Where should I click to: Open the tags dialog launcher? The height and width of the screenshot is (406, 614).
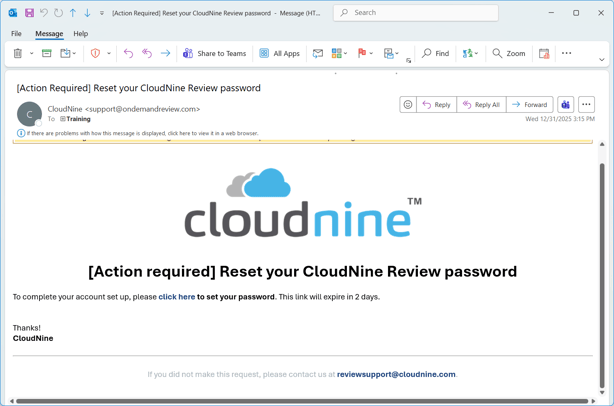click(408, 60)
